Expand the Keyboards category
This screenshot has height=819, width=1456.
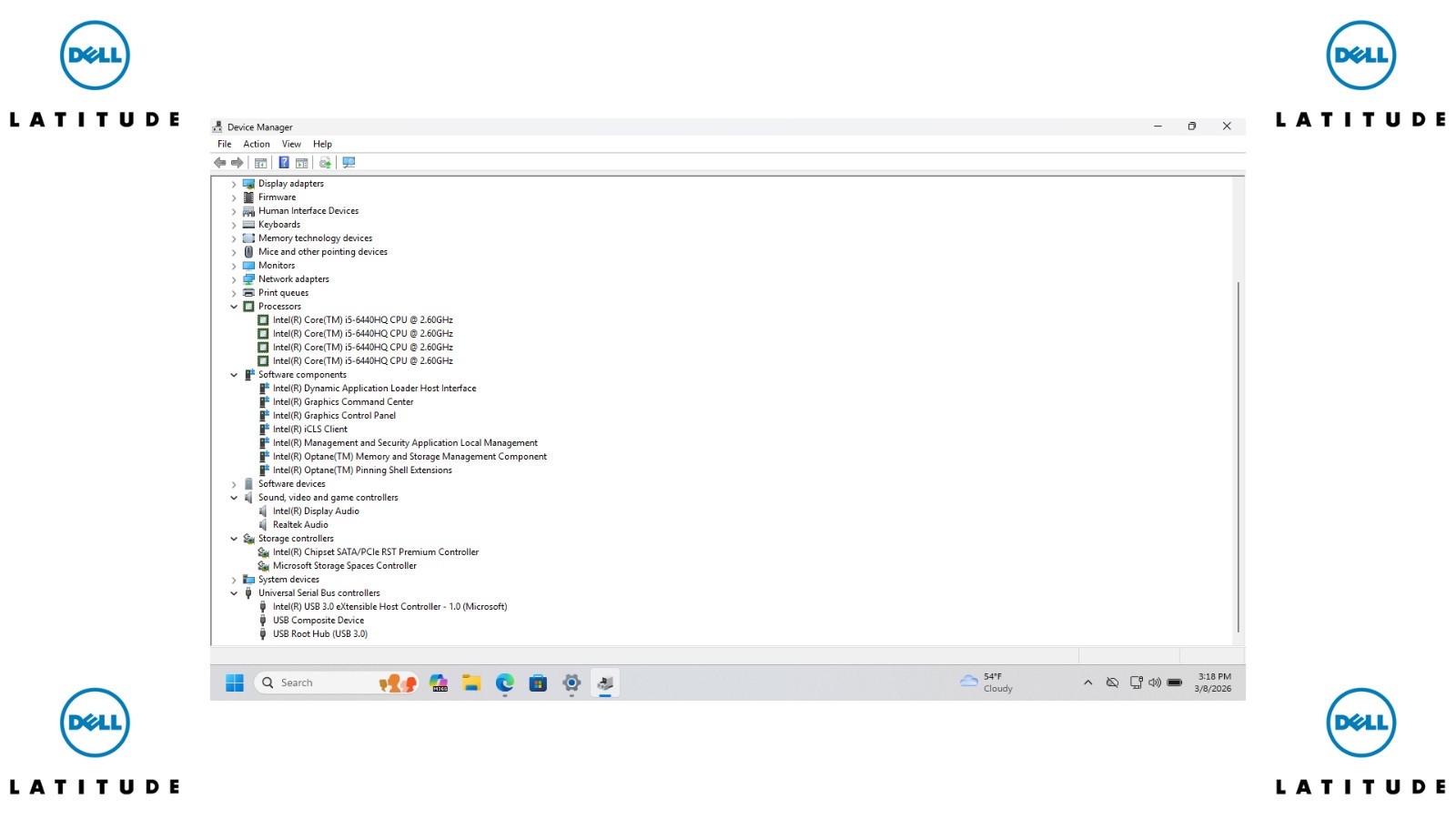click(x=234, y=225)
